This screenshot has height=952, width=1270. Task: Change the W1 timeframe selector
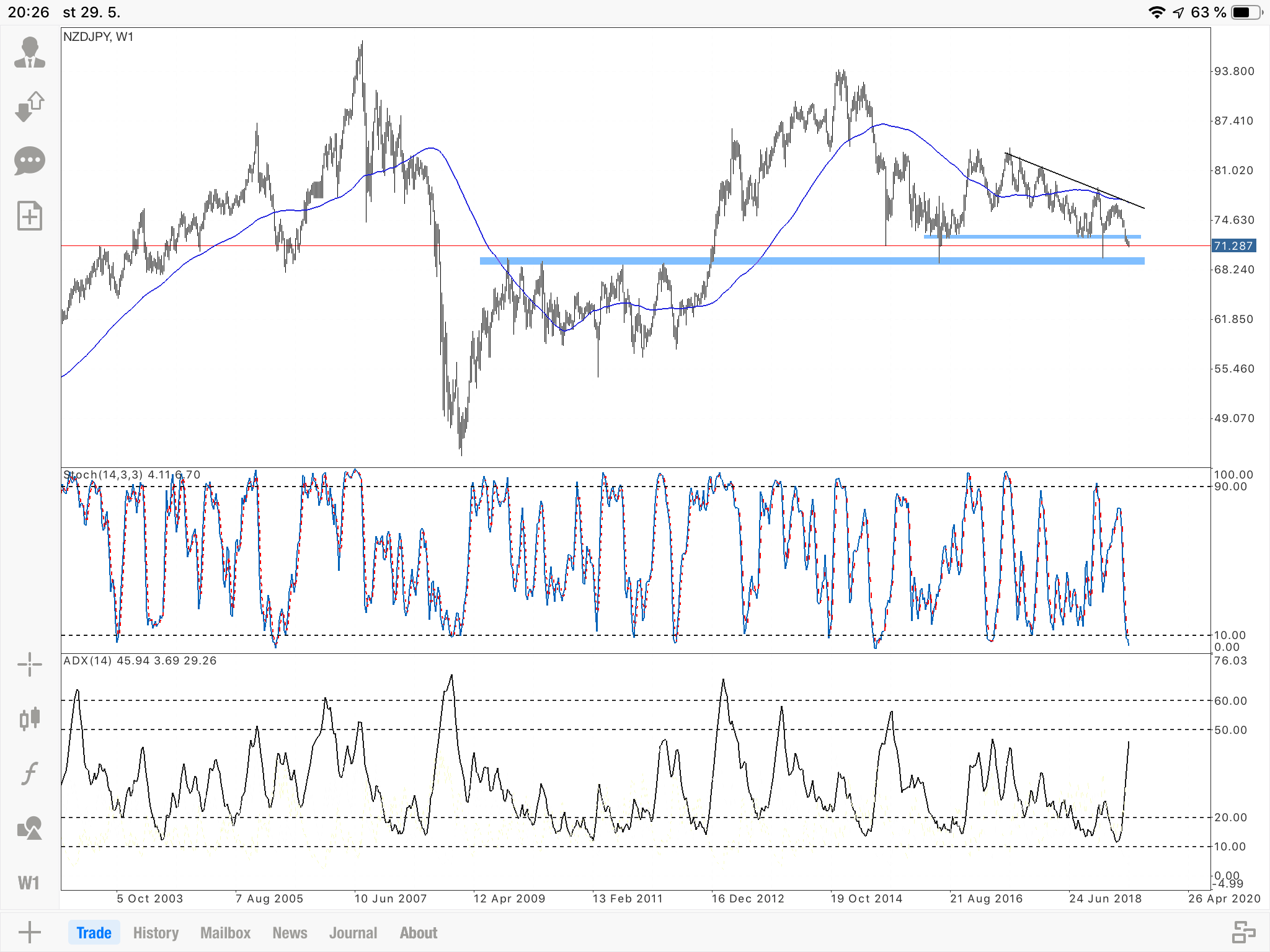click(29, 883)
